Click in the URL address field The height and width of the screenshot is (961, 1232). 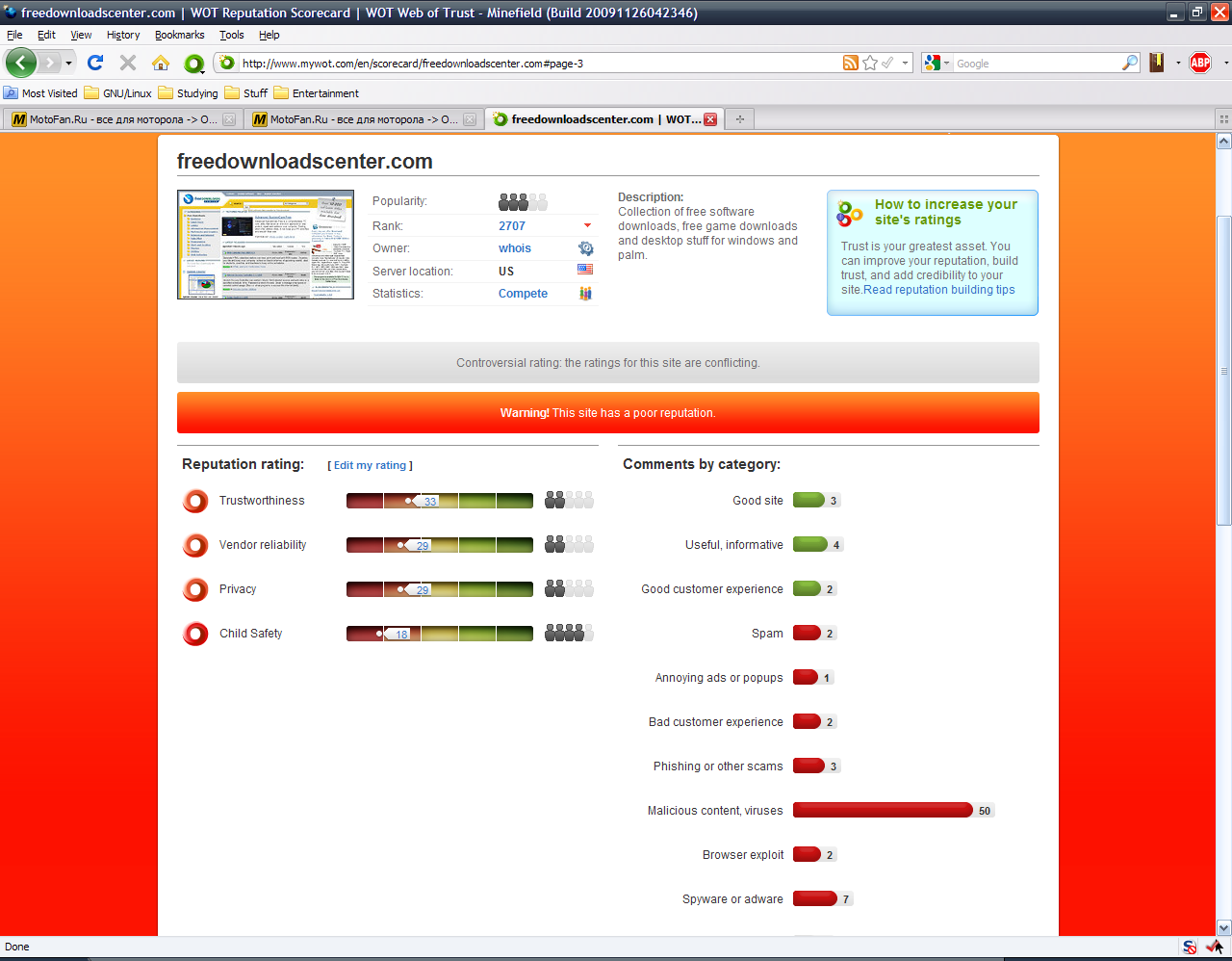pyautogui.click(x=539, y=64)
